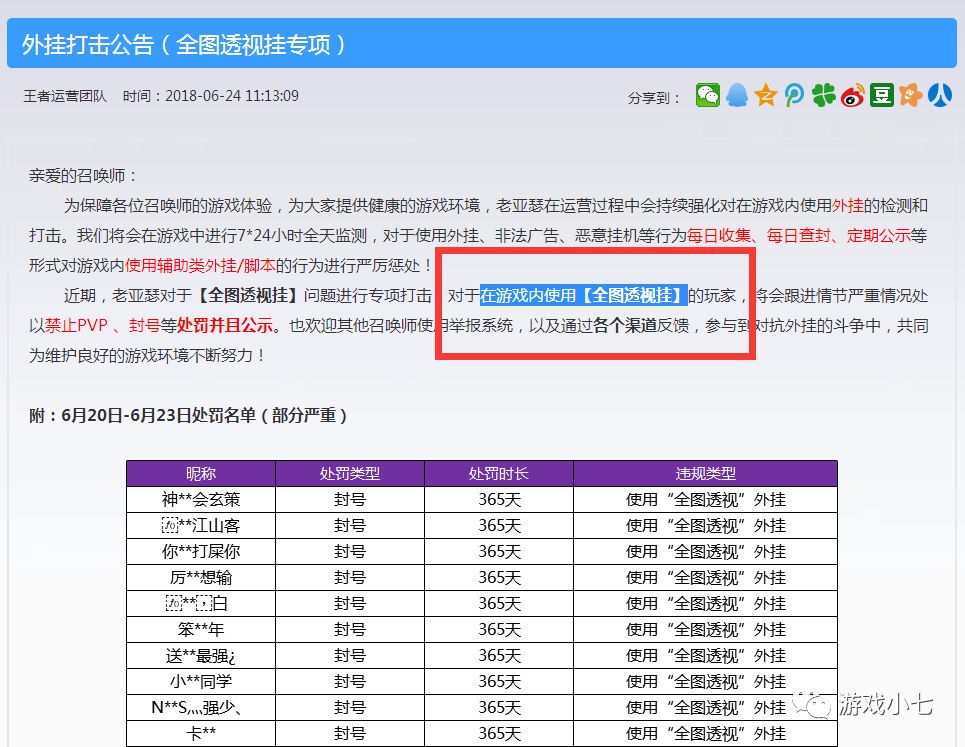Click 365天 in the 卡** row
This screenshot has height=747, width=965.
point(499,733)
